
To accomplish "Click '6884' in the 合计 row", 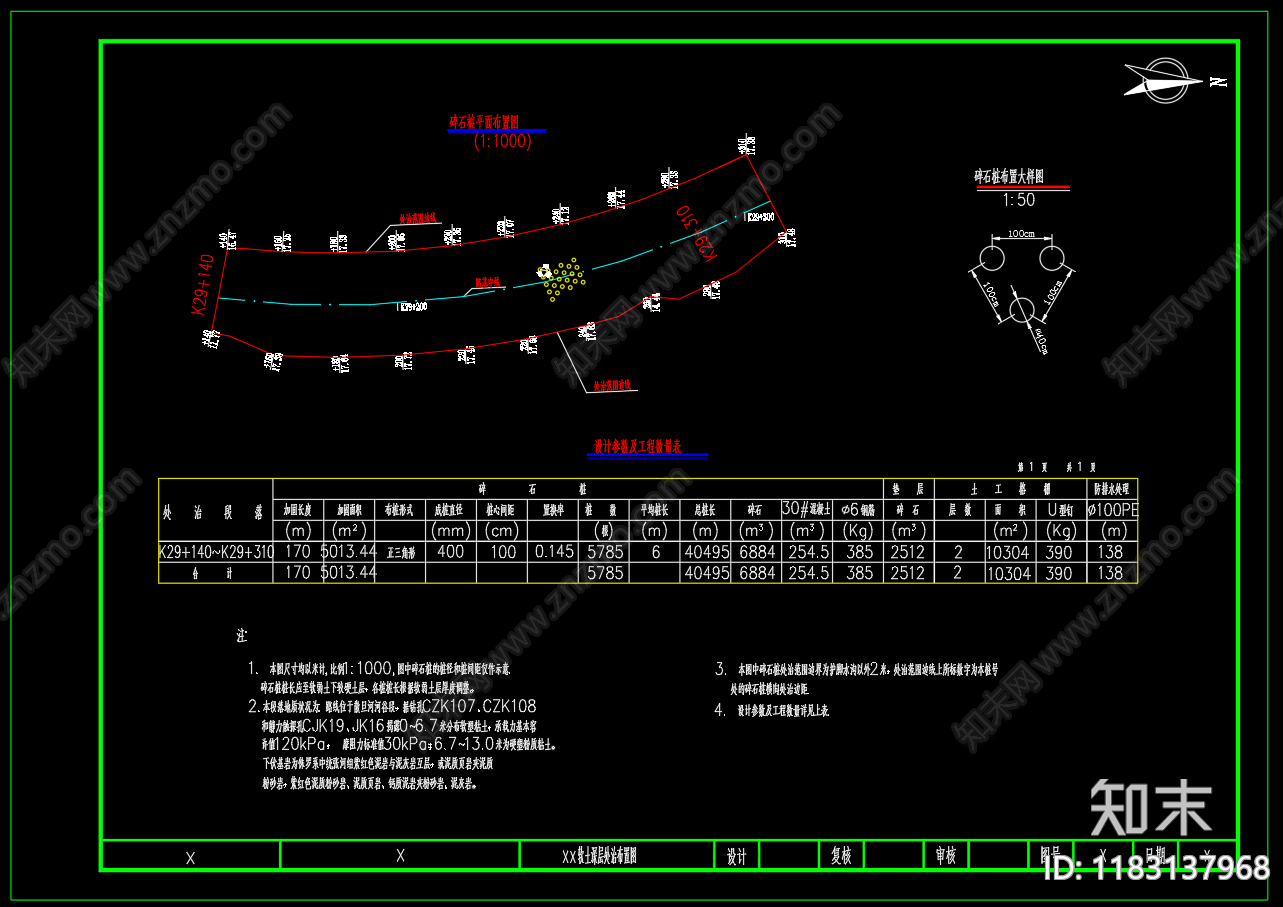I will click(x=756, y=573).
